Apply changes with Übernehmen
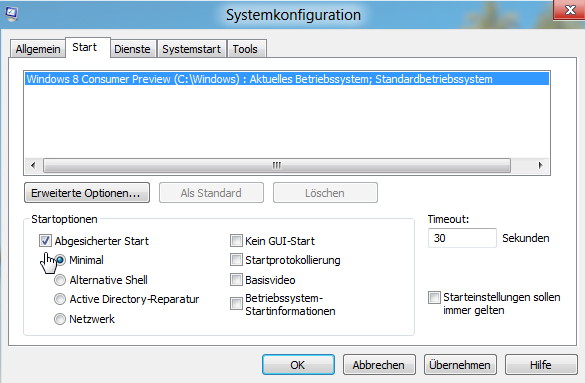585x383 pixels. click(460, 365)
